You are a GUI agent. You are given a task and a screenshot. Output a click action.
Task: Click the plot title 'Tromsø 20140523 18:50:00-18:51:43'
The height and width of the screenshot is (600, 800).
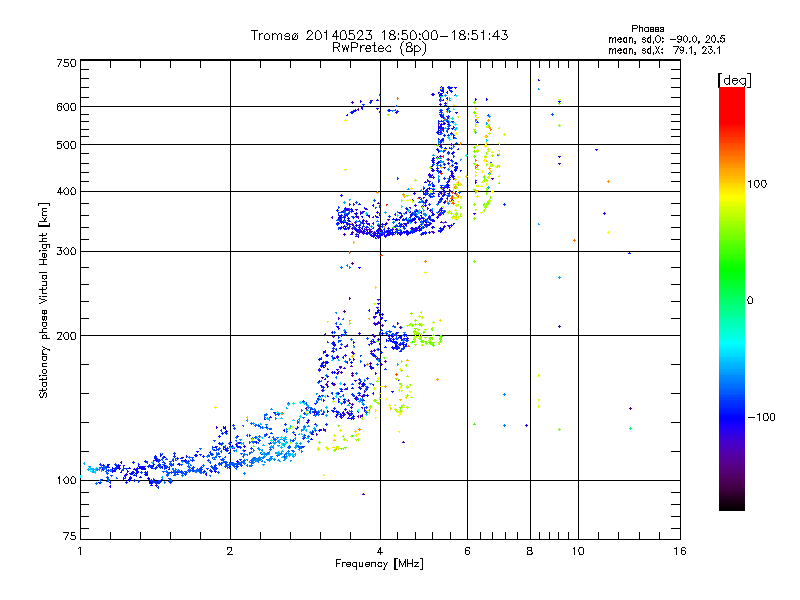point(379,35)
